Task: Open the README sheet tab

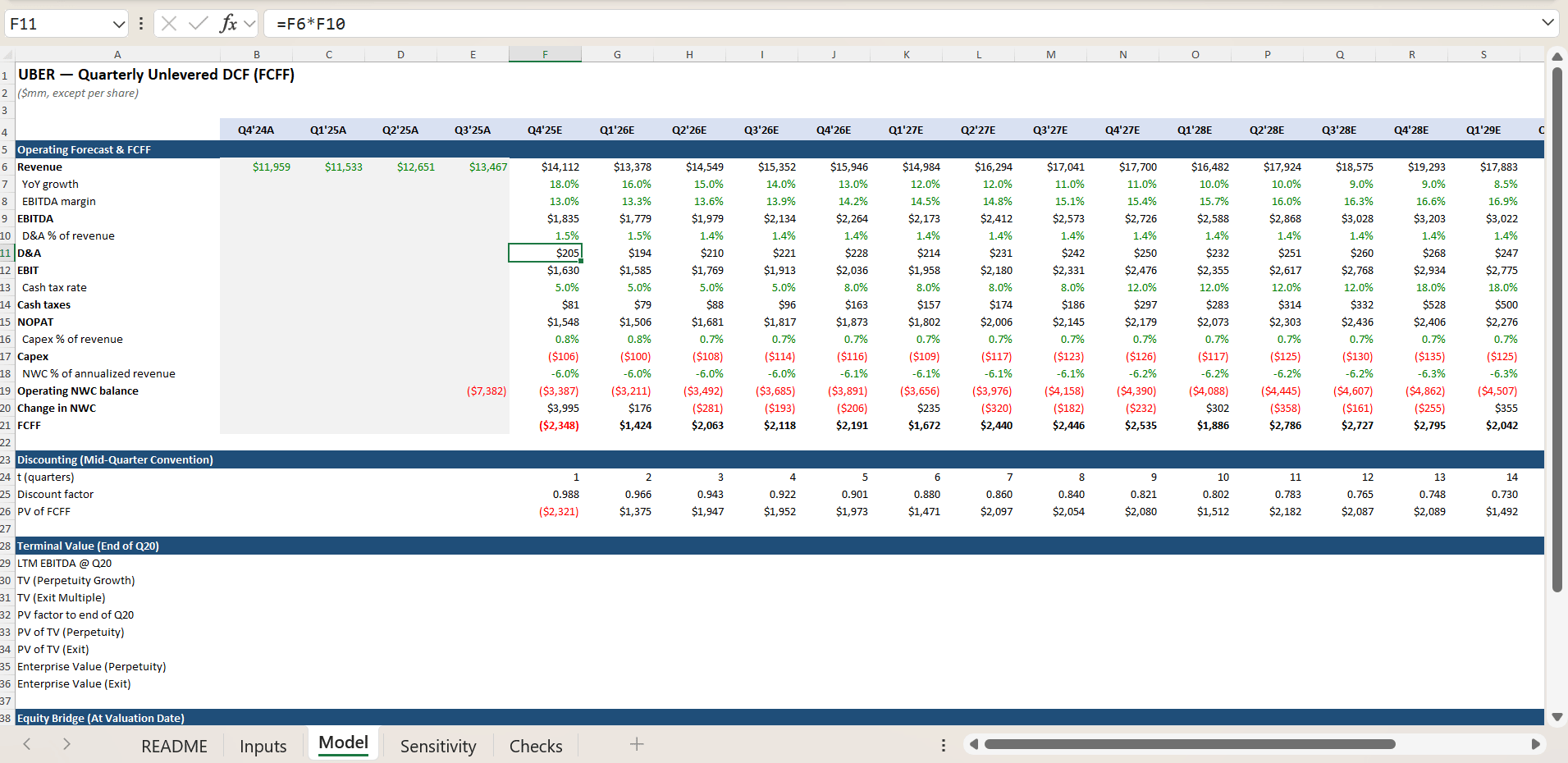Action: click(174, 746)
